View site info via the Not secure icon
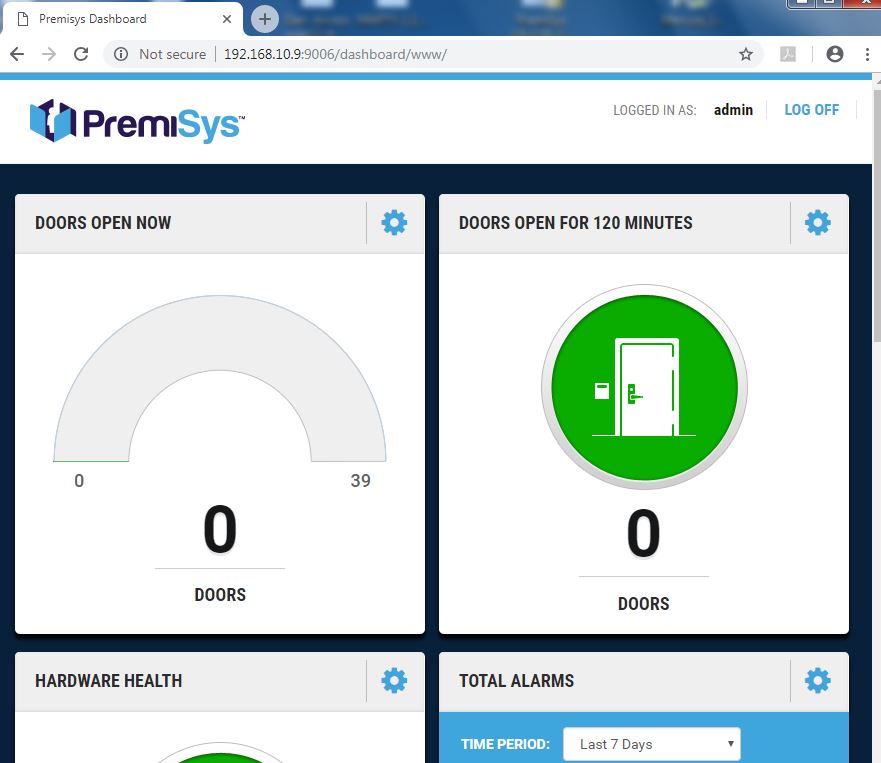This screenshot has width=881, height=763. click(x=121, y=54)
